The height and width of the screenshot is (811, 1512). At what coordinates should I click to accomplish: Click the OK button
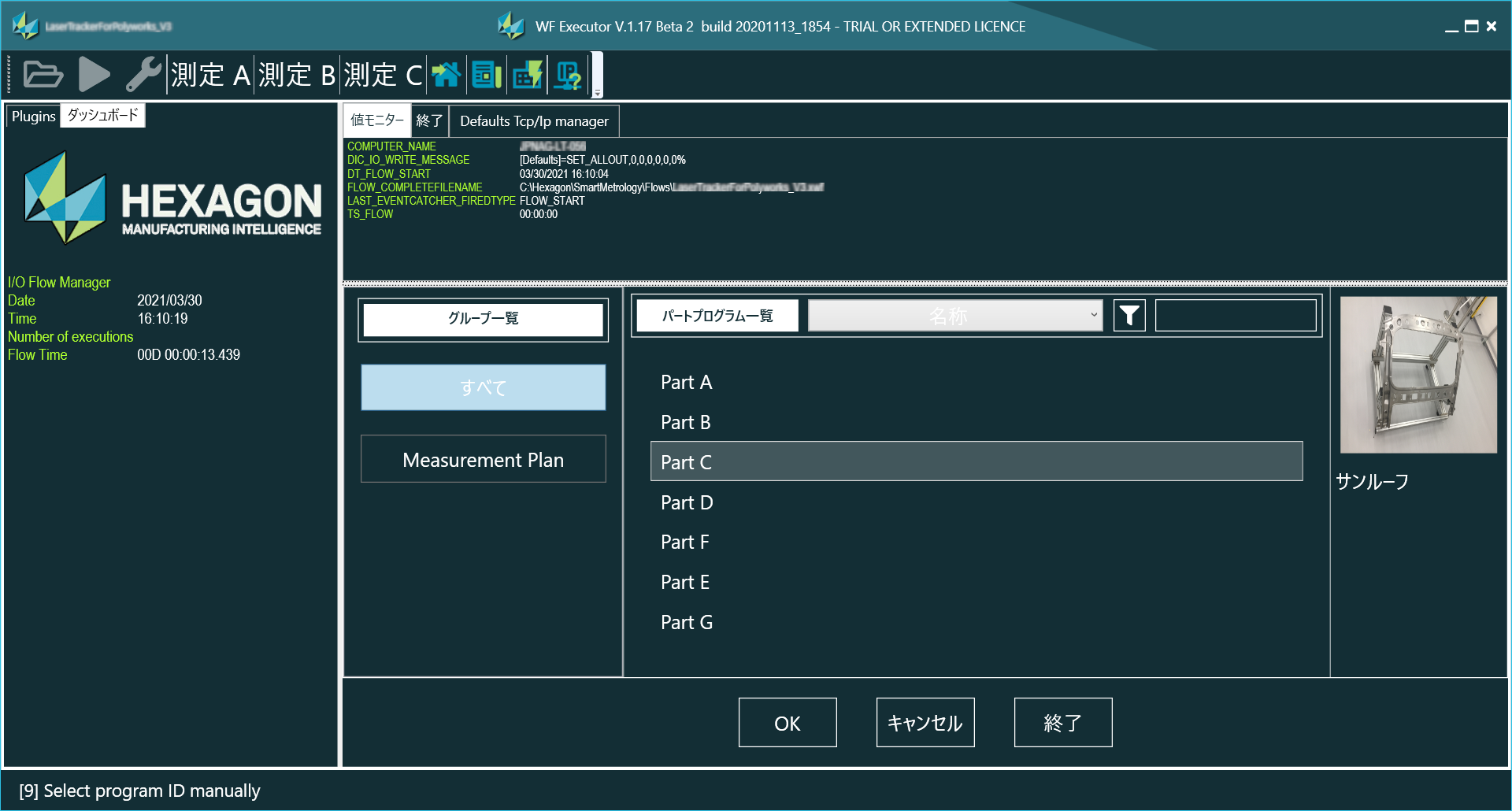787,723
